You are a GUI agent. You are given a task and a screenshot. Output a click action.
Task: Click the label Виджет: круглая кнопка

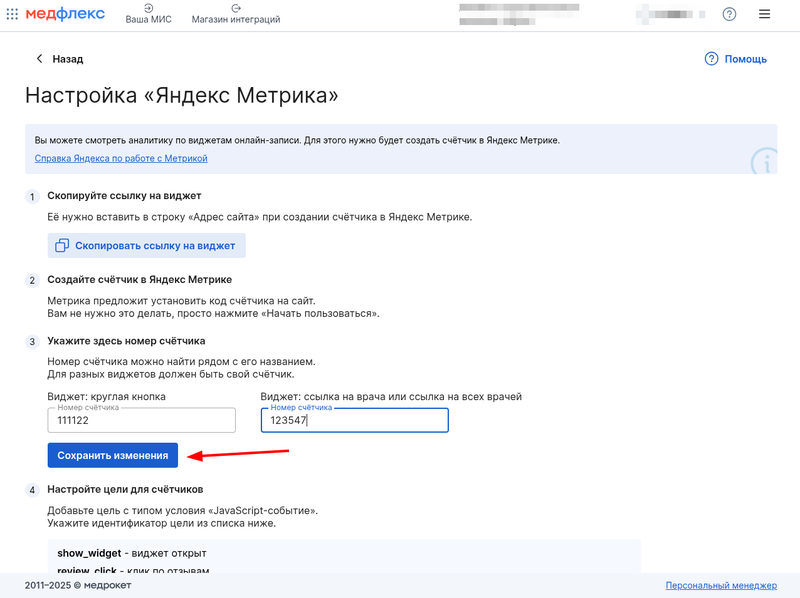(107, 396)
